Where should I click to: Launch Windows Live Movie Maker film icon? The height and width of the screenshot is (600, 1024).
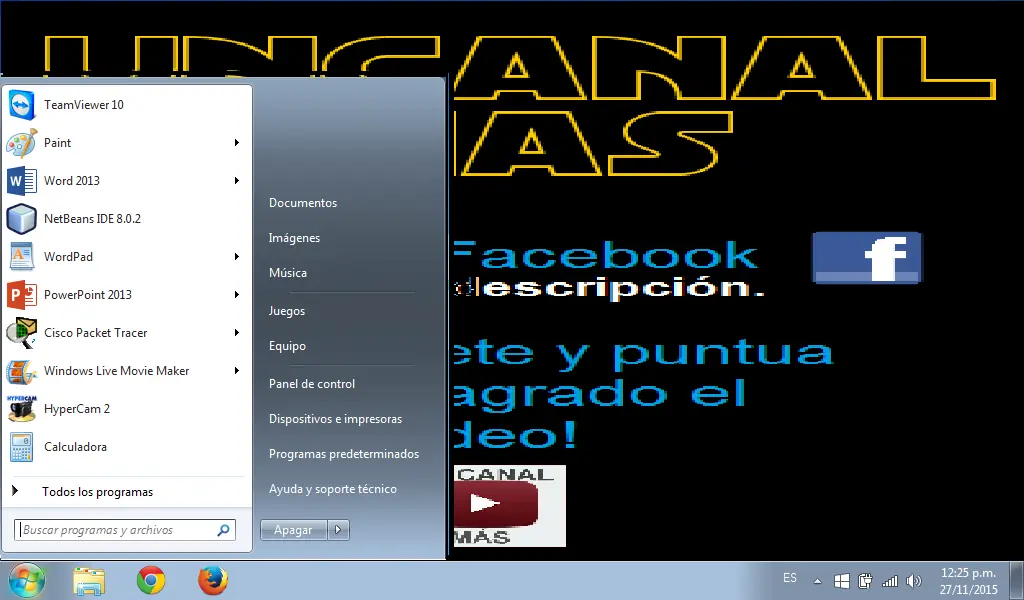coord(22,371)
